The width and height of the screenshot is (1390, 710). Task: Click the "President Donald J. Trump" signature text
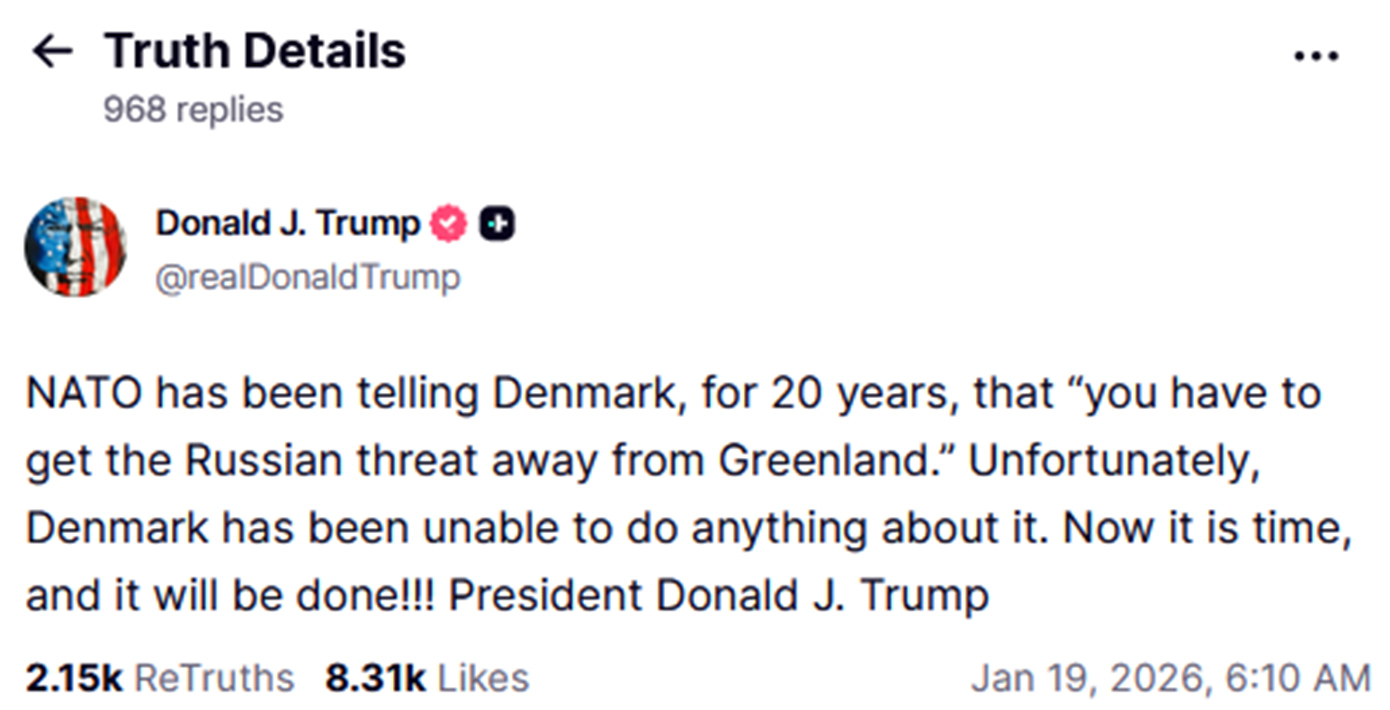tap(718, 596)
